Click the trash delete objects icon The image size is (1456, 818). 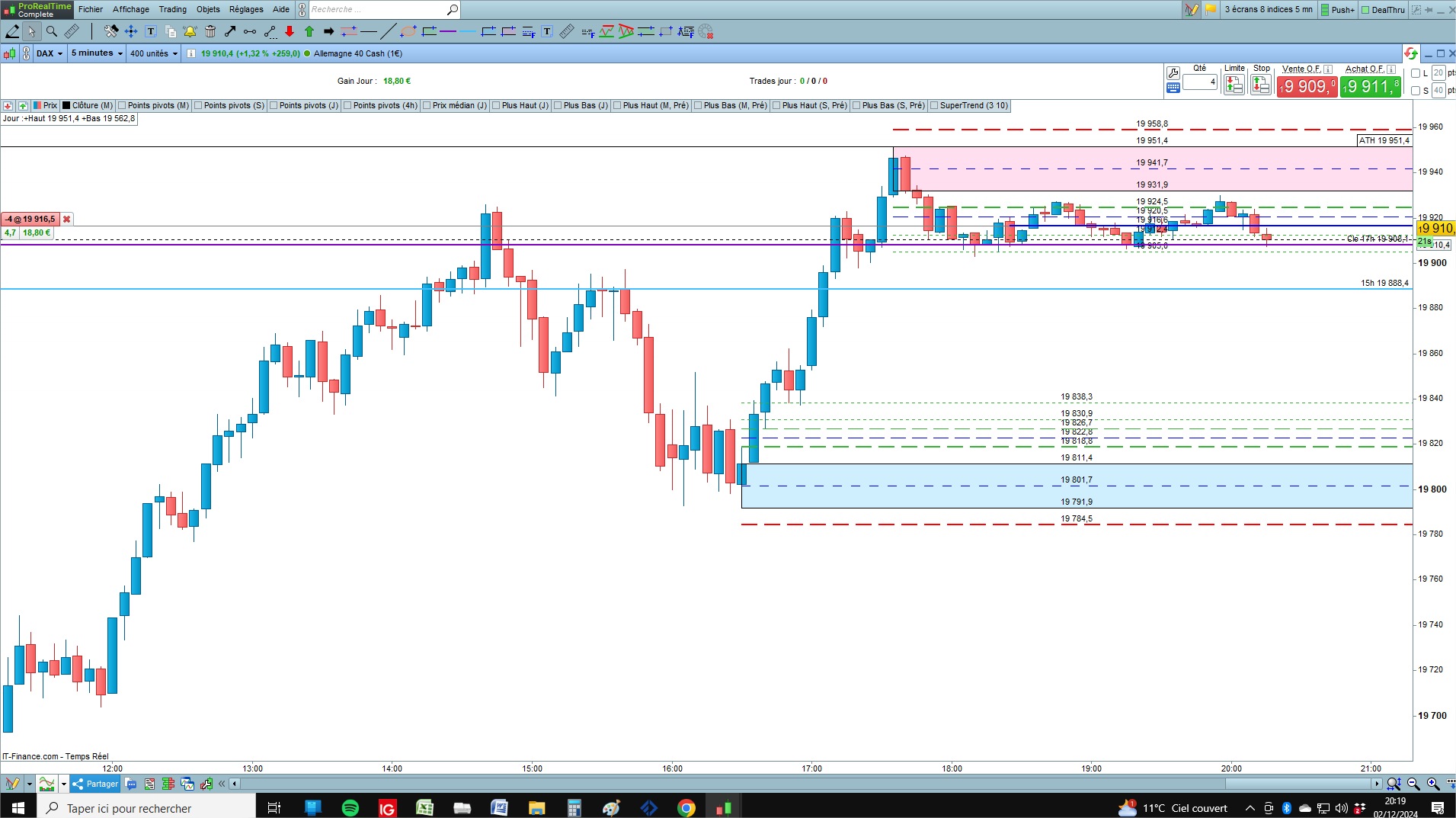[210, 31]
